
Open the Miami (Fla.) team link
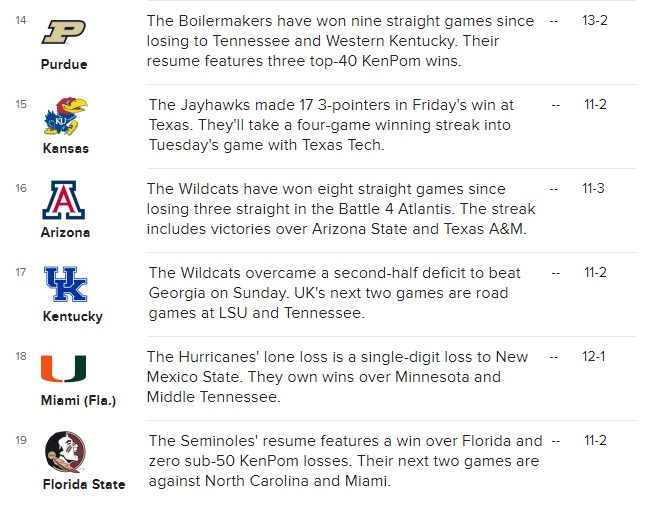[x=78, y=400]
